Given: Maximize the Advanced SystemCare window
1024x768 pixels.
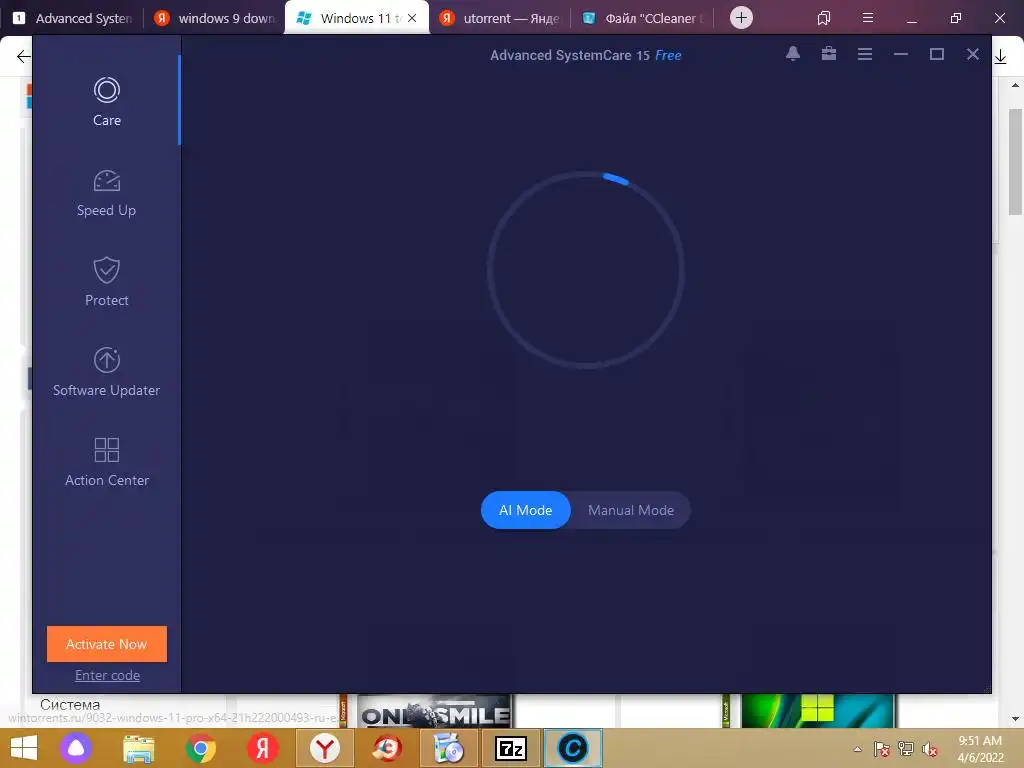Looking at the screenshot, I should 936,54.
